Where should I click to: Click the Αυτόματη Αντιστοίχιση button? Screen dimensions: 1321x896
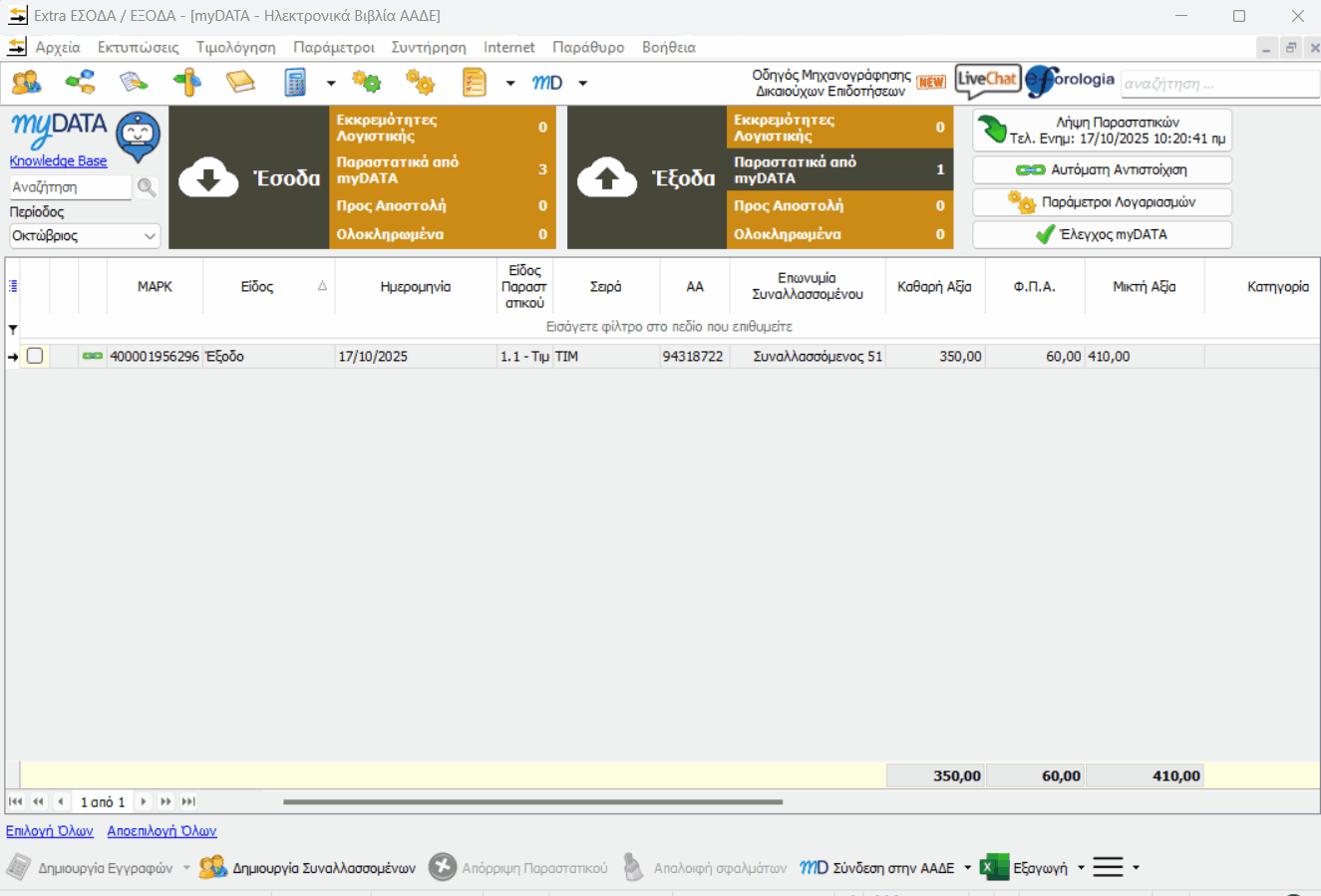click(x=1102, y=169)
